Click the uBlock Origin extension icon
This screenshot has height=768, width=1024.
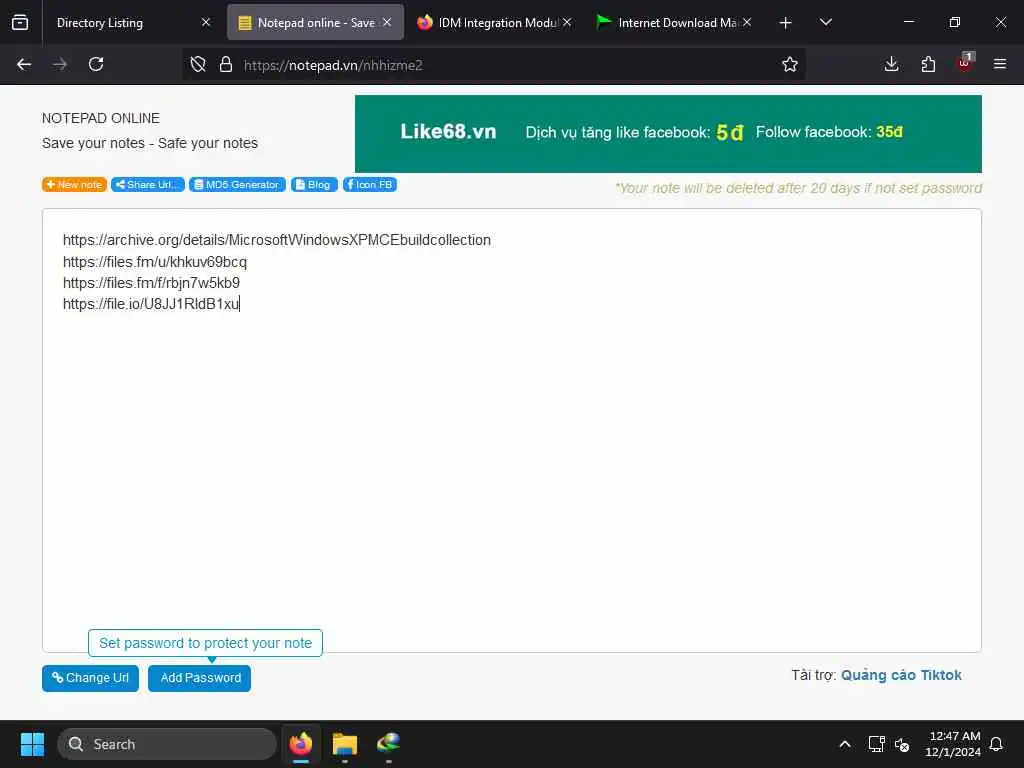965,63
